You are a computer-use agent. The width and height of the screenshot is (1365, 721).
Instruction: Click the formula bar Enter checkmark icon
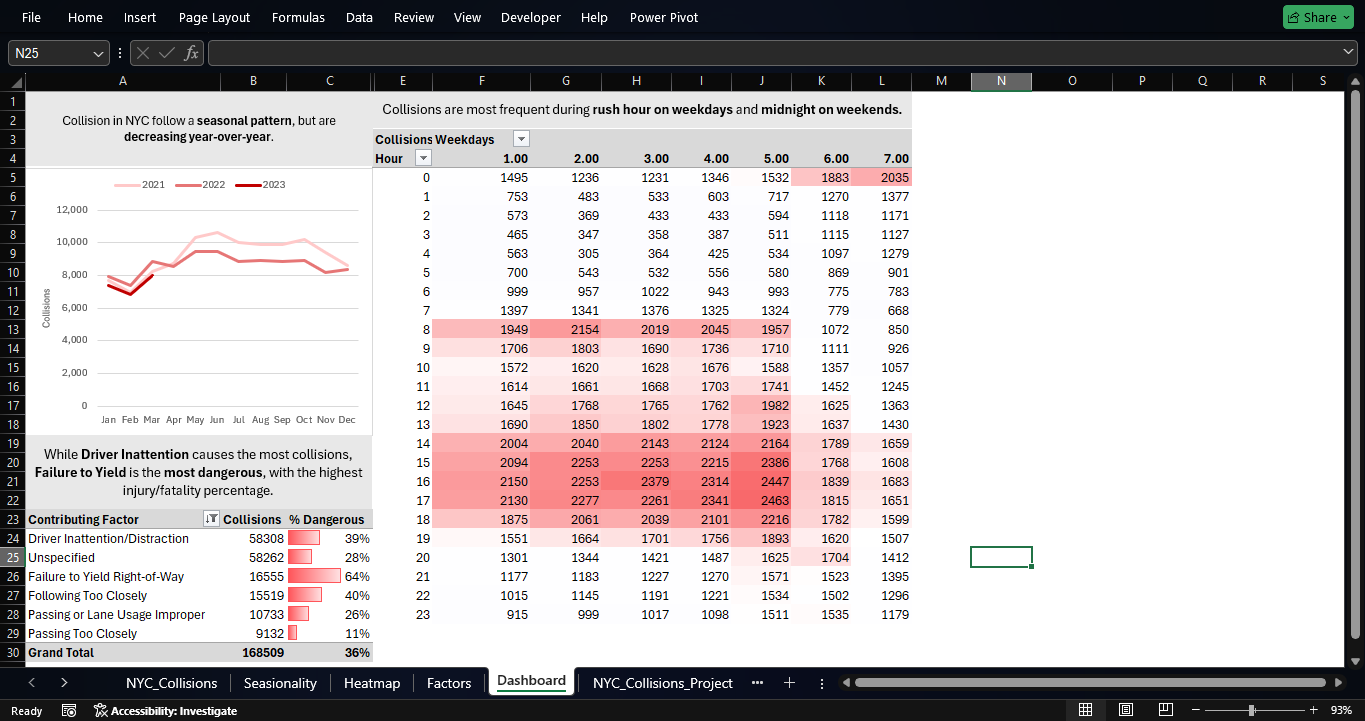coord(167,53)
